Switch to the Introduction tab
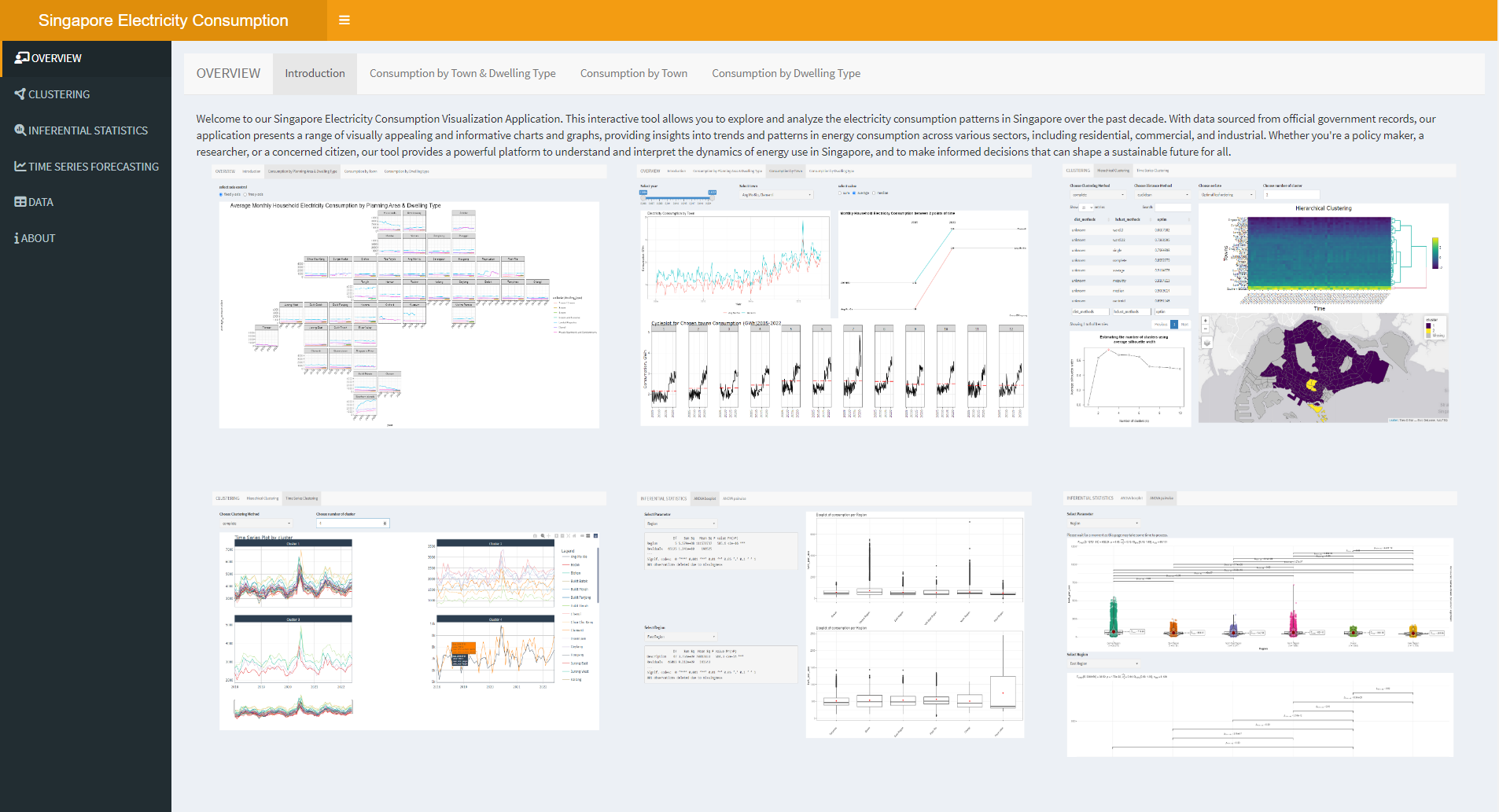 [315, 74]
